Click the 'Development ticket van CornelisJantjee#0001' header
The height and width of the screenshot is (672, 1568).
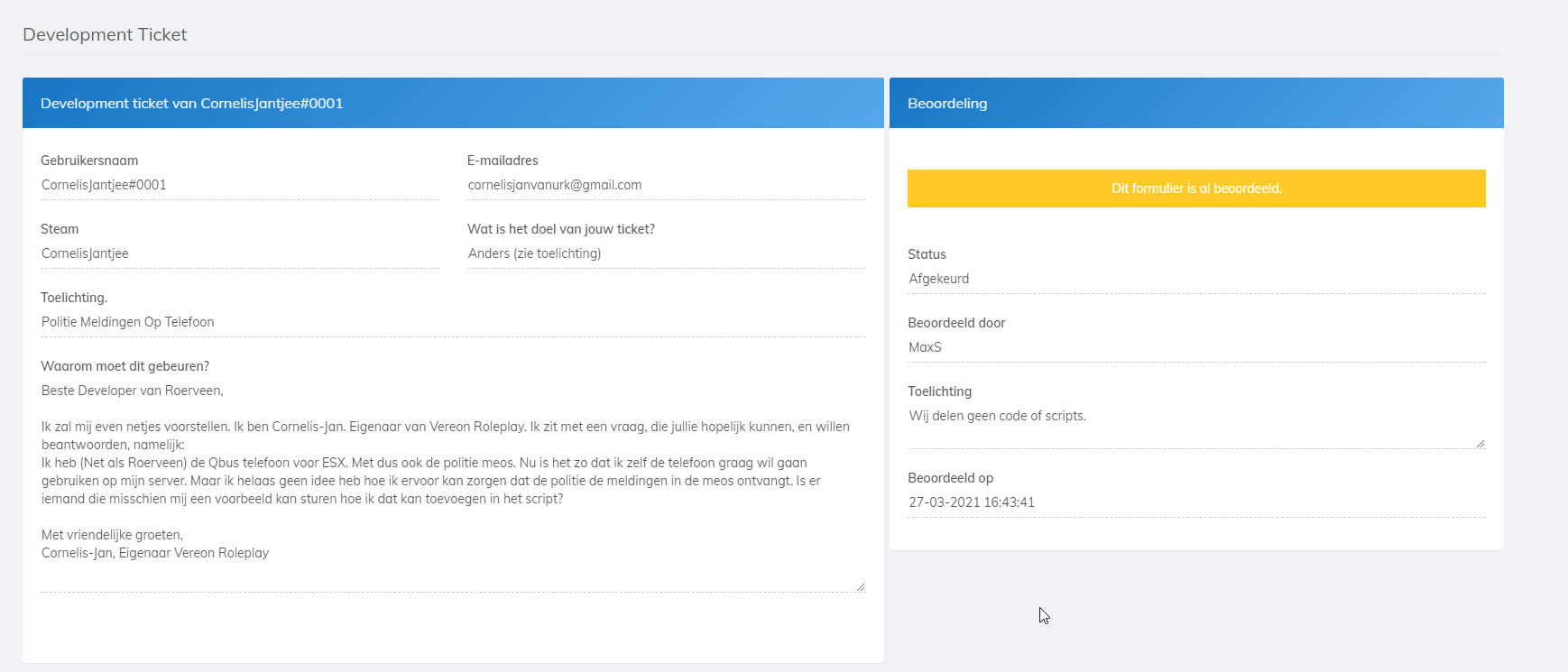(x=191, y=104)
